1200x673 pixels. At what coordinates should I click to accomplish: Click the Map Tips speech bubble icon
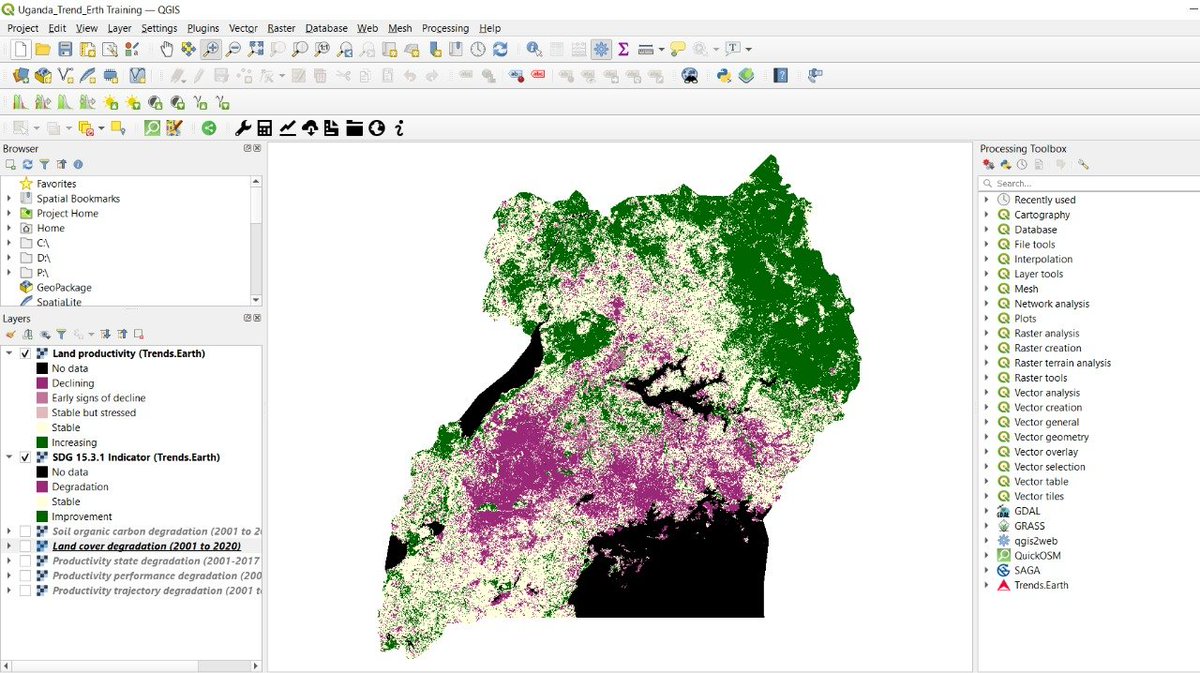click(677, 49)
